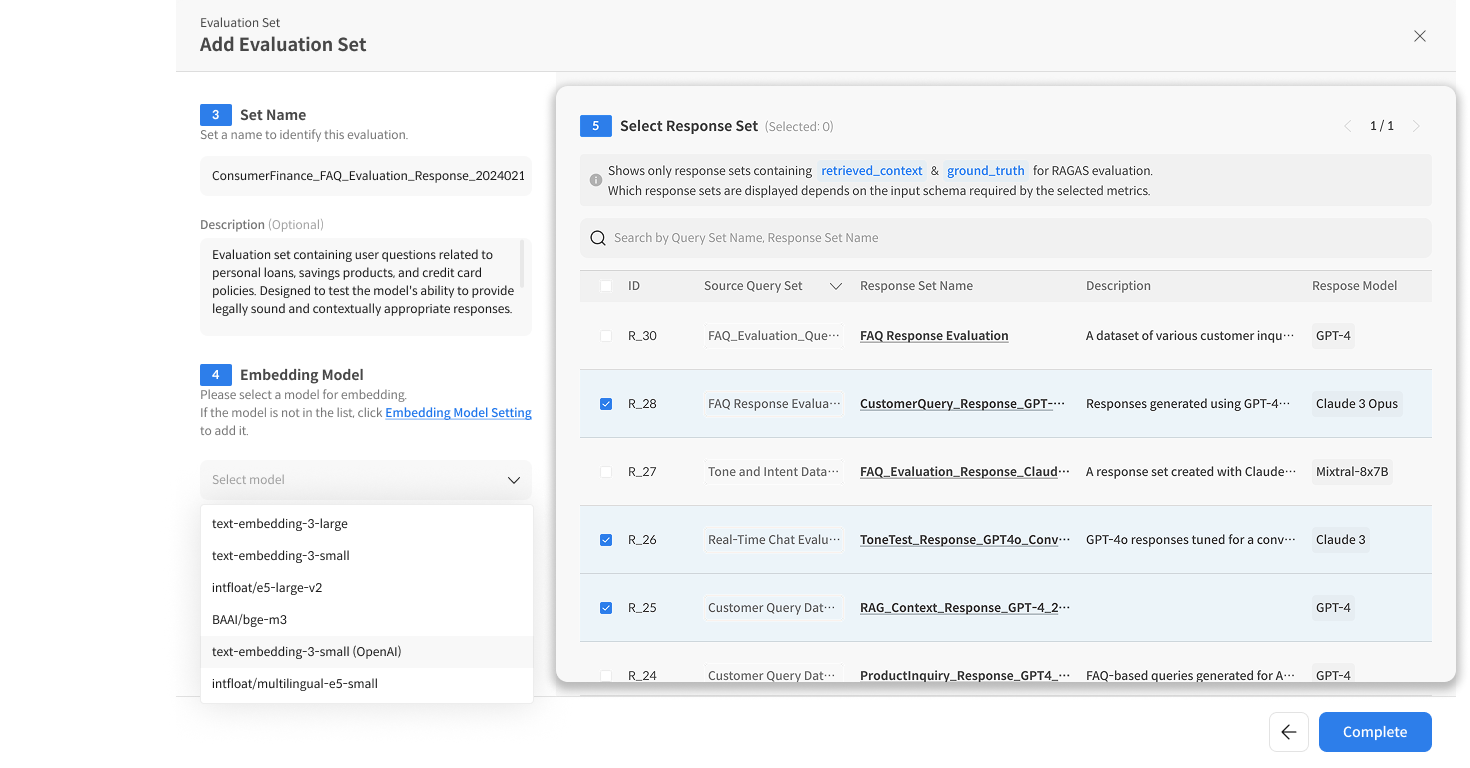Go to next page of response sets
This screenshot has height=768, width=1470.
pos(1416,126)
